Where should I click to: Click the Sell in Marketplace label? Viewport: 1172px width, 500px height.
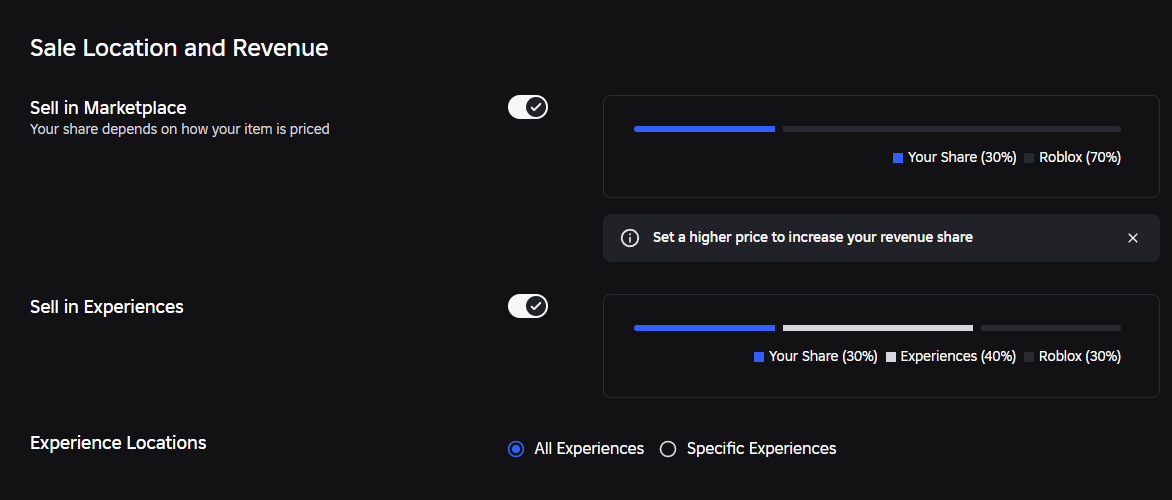[x=108, y=108]
